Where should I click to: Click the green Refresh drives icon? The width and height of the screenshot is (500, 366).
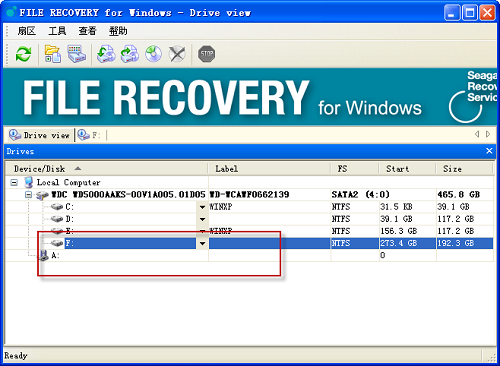(x=23, y=54)
